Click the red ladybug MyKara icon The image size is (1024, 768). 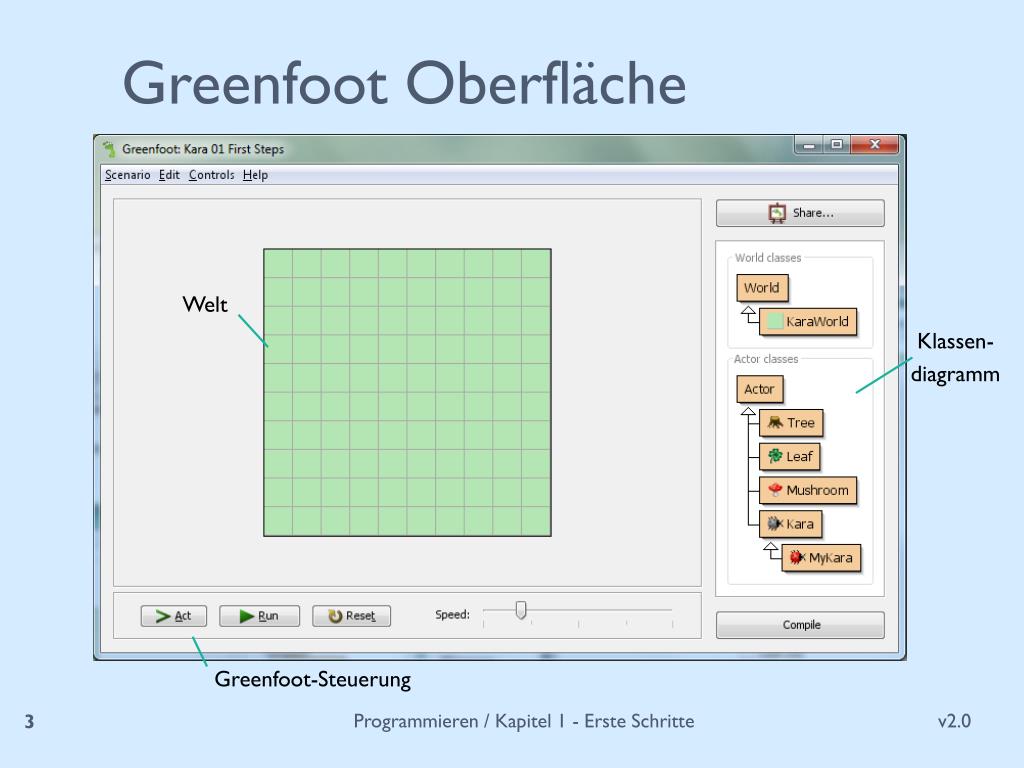[797, 557]
